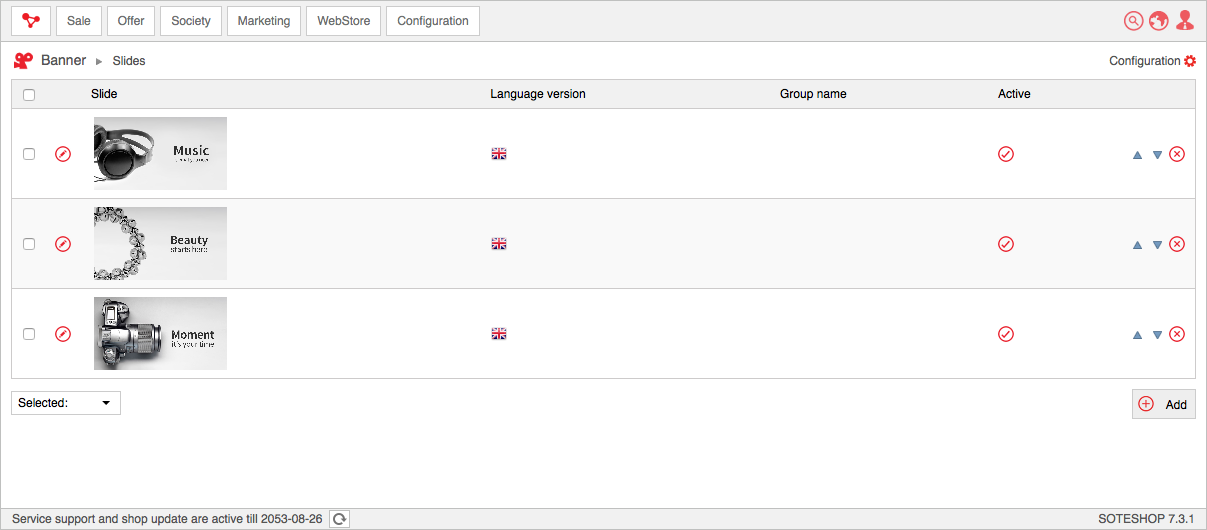Move the Moment slide up
This screenshot has height=530, width=1207.
tap(1137, 335)
